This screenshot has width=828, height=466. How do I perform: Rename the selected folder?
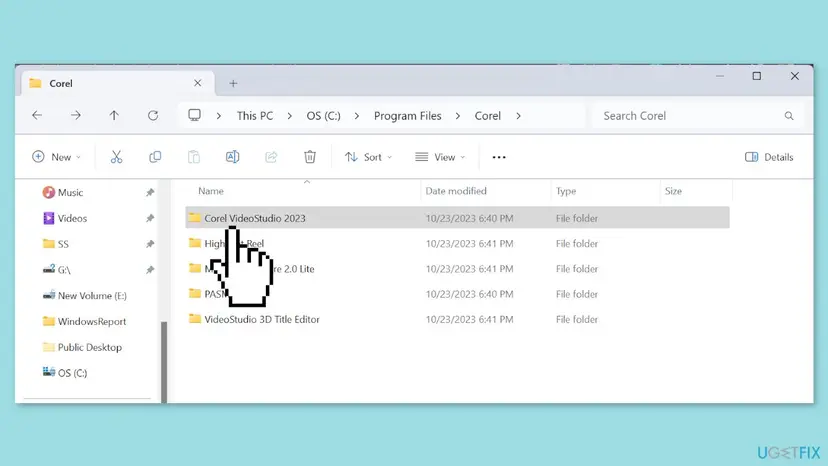tap(232, 157)
